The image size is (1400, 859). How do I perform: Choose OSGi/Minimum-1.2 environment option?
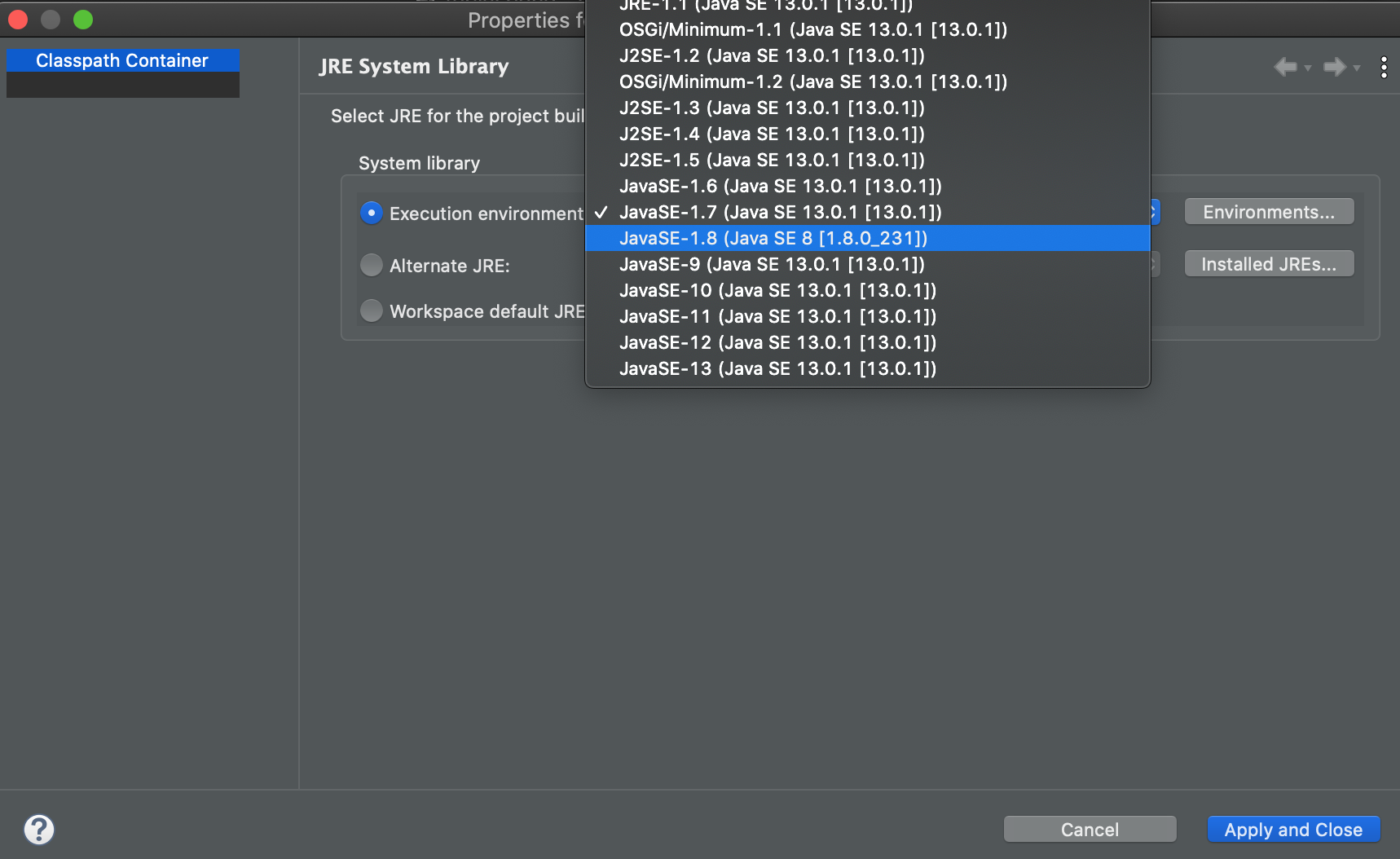(x=868, y=81)
